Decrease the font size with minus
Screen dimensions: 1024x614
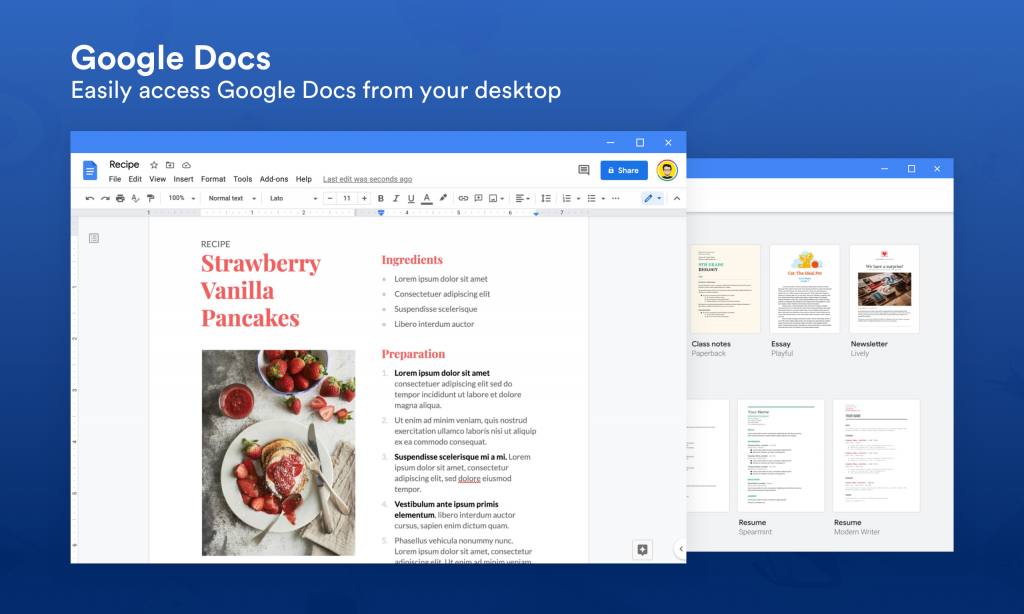330,198
